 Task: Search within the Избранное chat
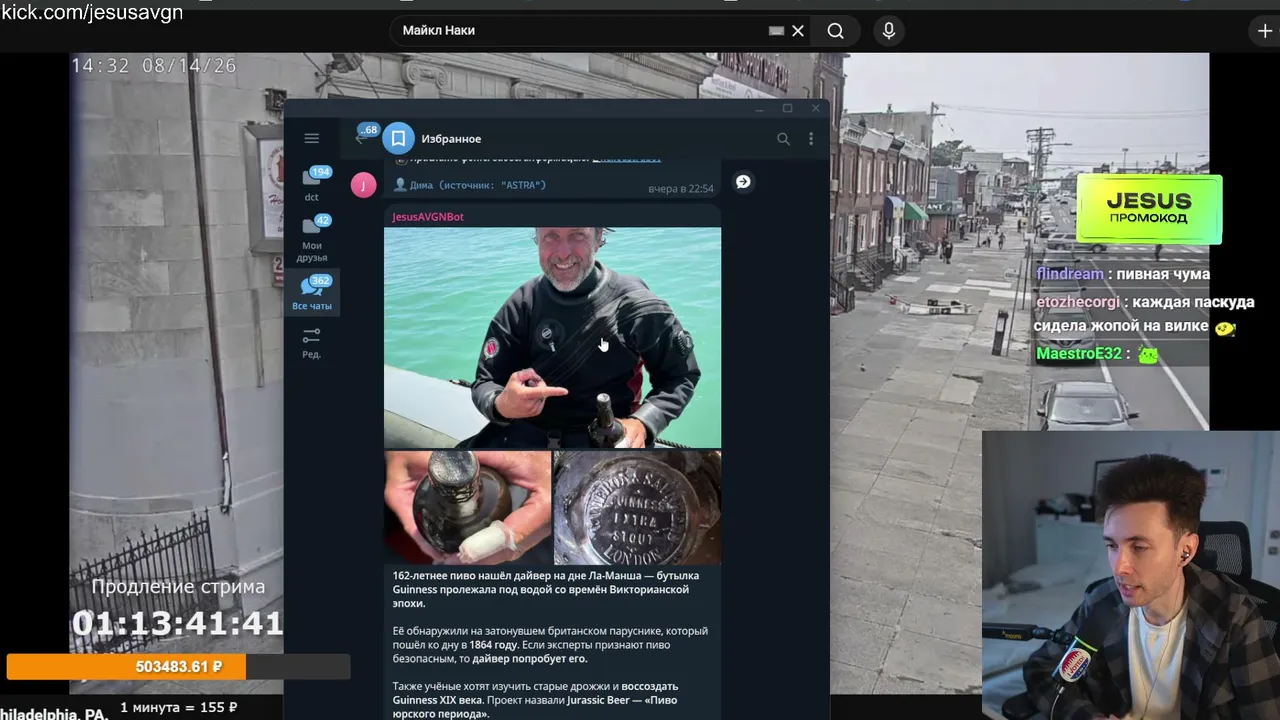(x=783, y=139)
